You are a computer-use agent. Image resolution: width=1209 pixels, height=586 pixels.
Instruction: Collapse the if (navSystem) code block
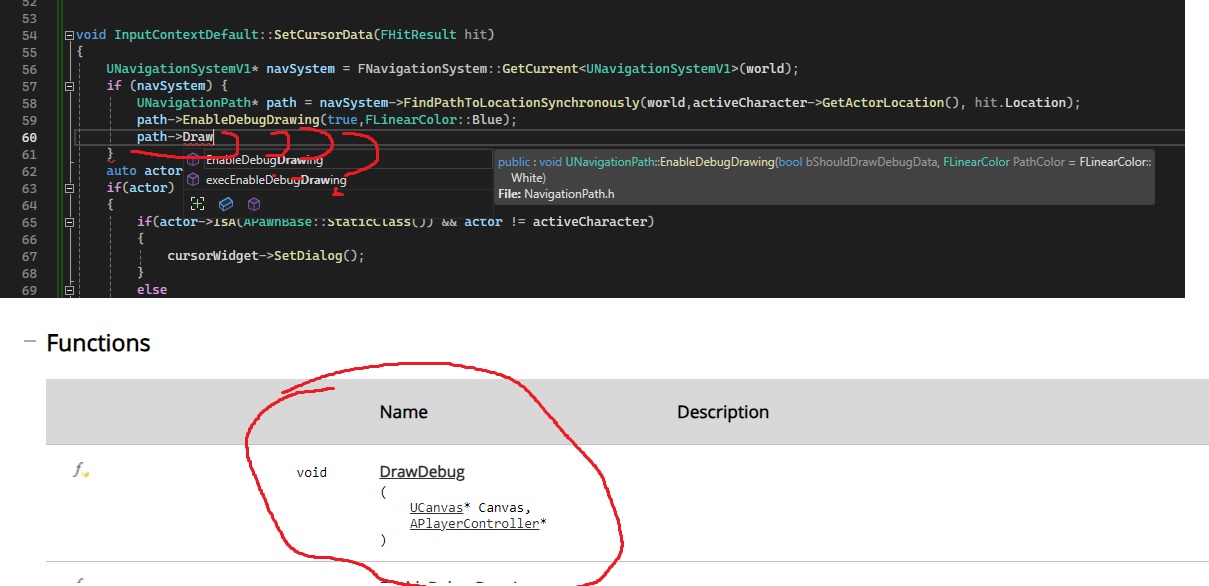click(69, 86)
